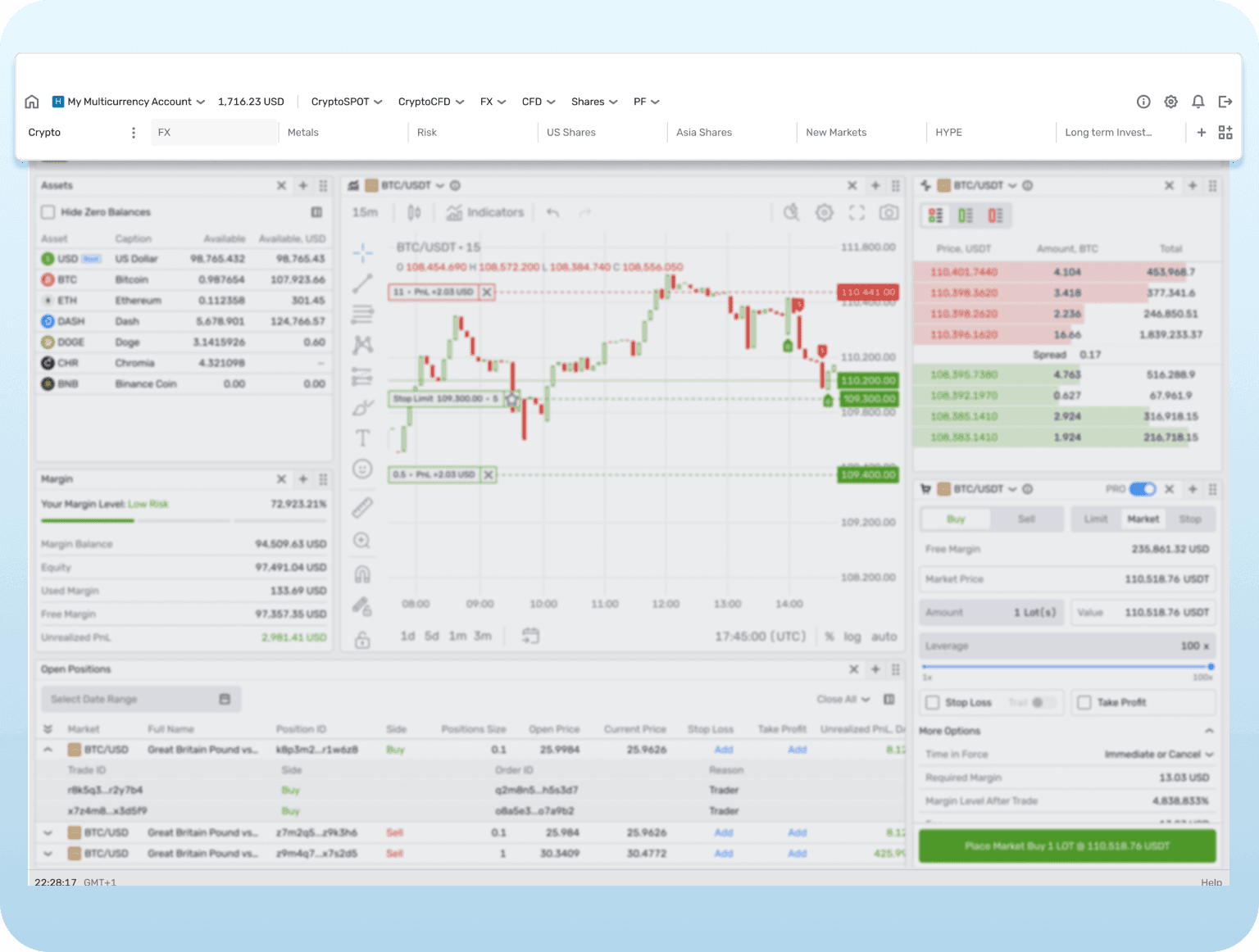Add new workspace tab with plus icon
Viewport: 1259px width, 952px height.
tap(1202, 133)
